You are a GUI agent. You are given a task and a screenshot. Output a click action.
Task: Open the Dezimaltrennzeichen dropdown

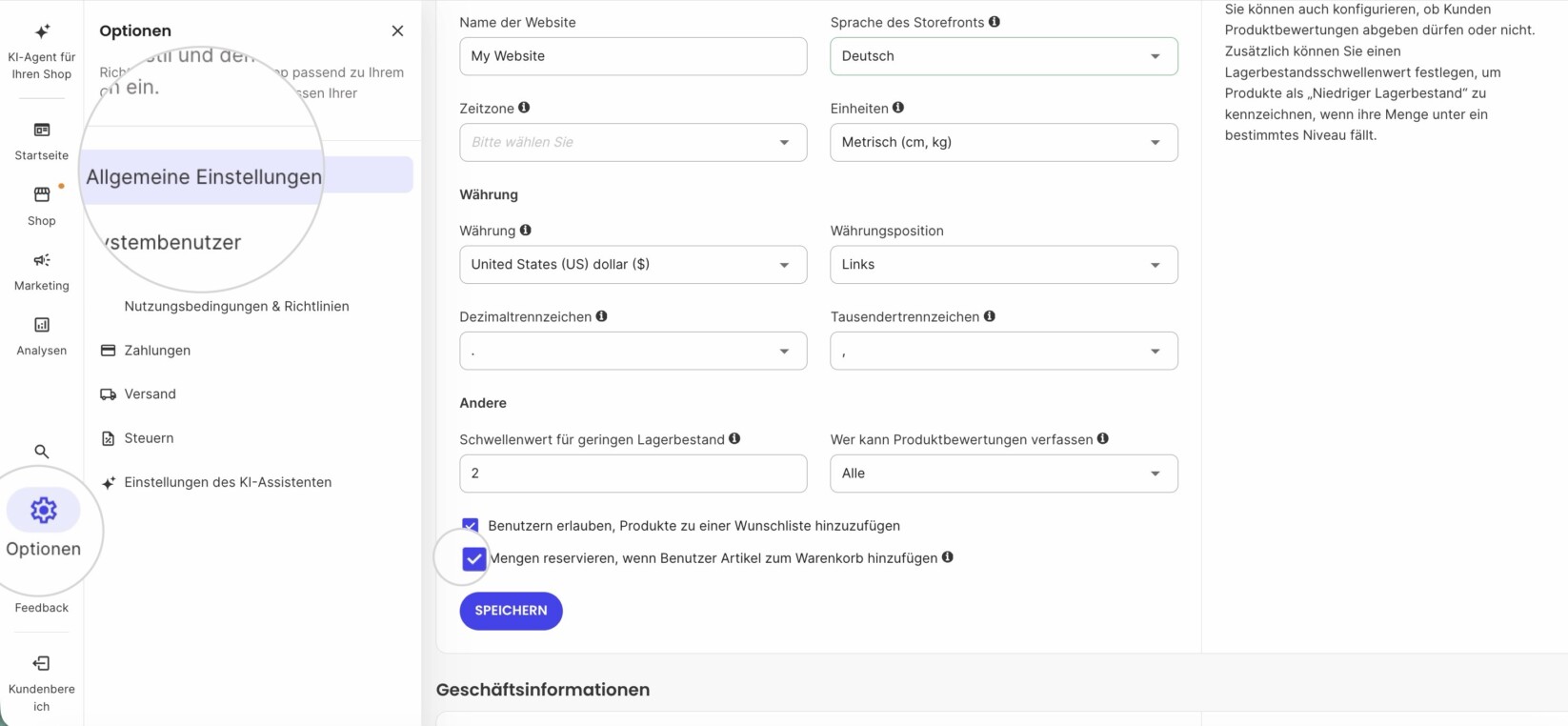pos(633,351)
